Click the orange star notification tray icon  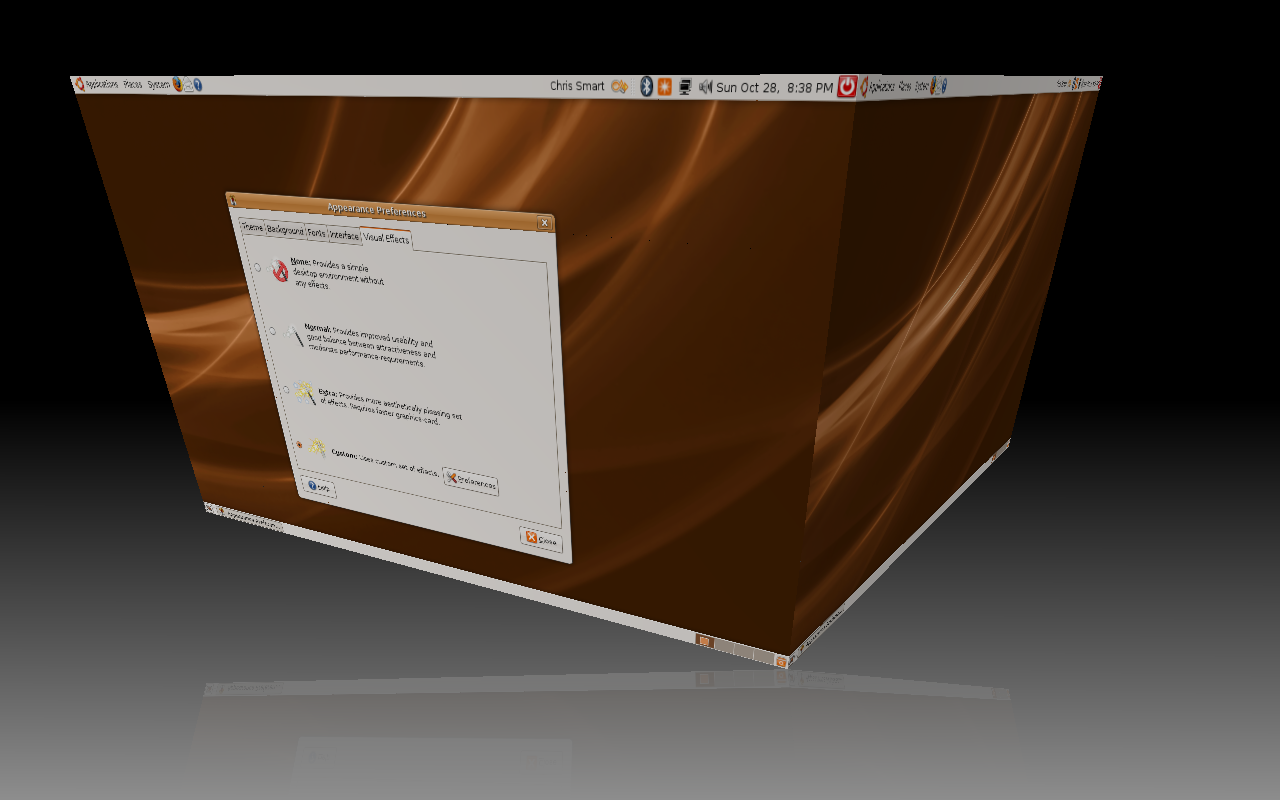(665, 87)
